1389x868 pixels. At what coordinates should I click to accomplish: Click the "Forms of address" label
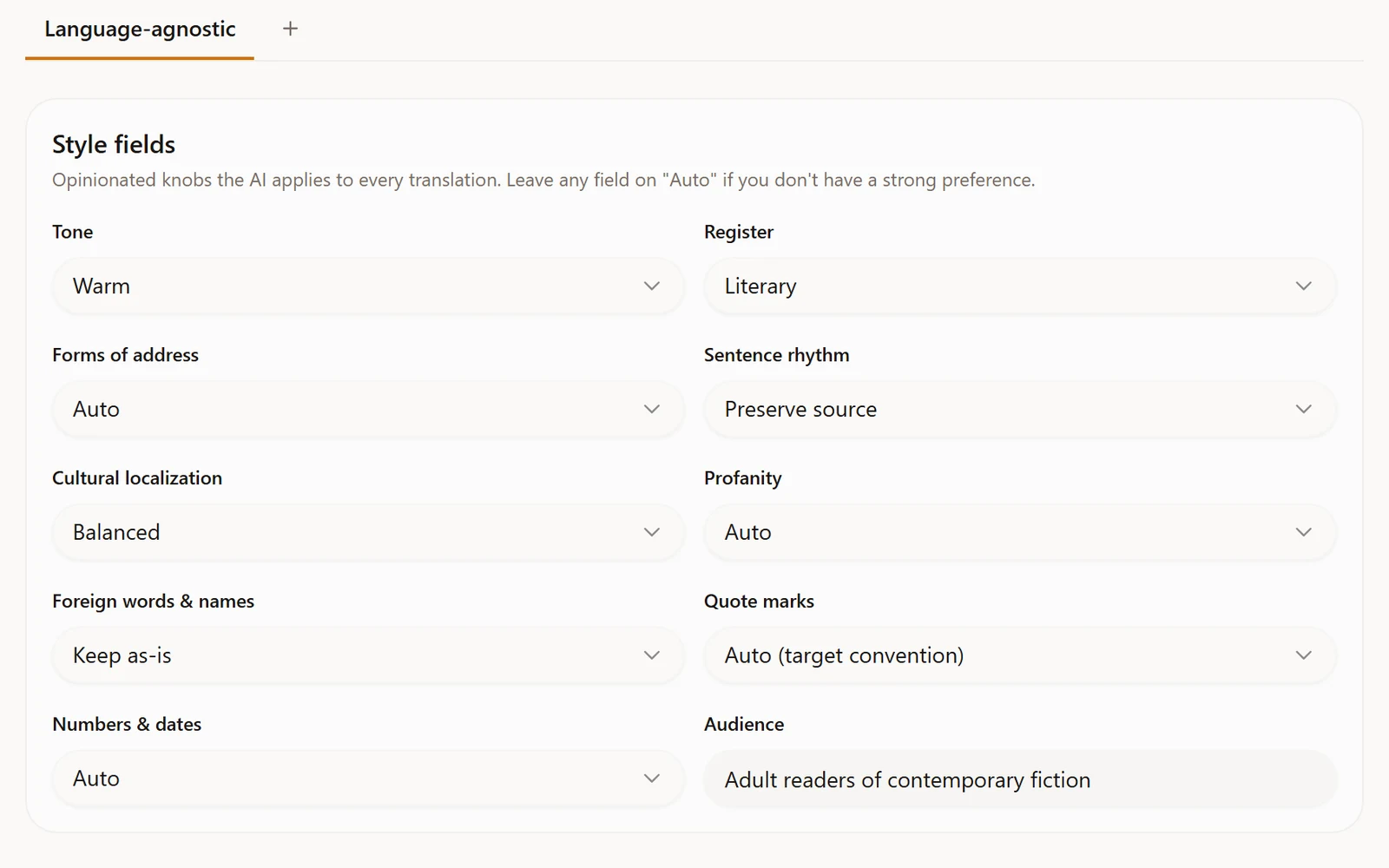(126, 355)
